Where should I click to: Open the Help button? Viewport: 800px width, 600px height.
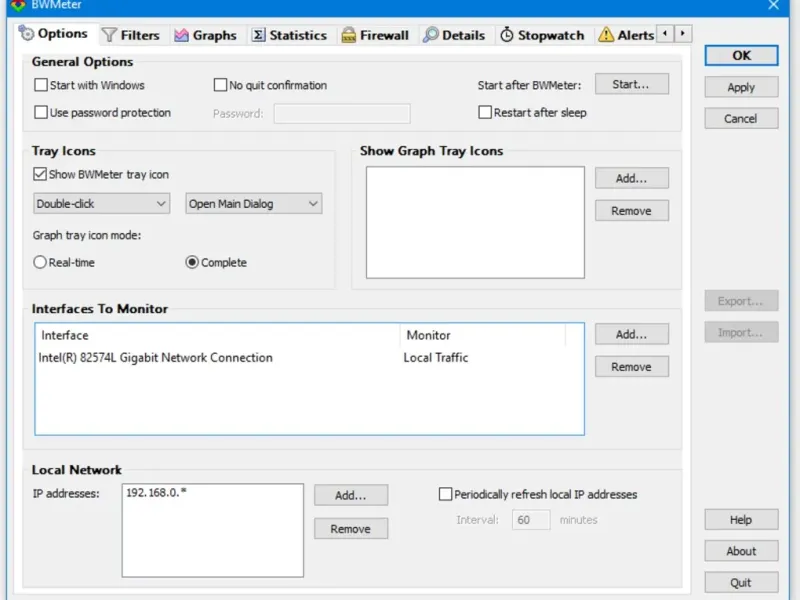tap(741, 519)
